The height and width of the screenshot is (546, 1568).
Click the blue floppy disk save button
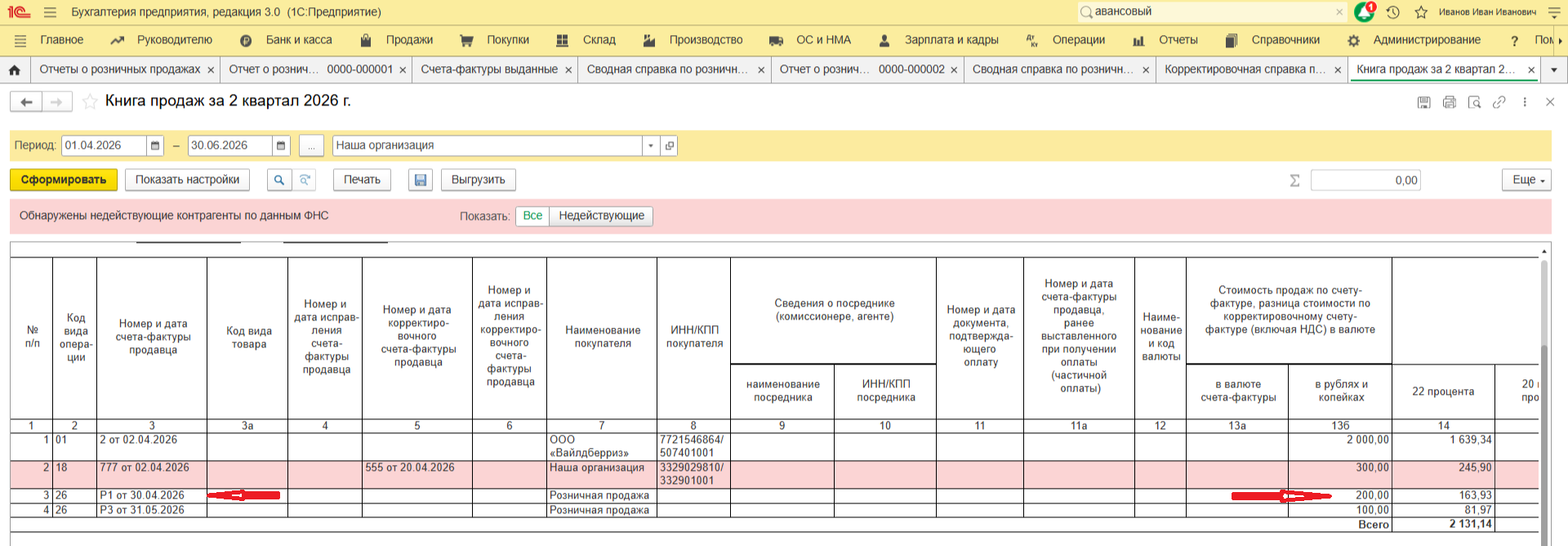420,180
